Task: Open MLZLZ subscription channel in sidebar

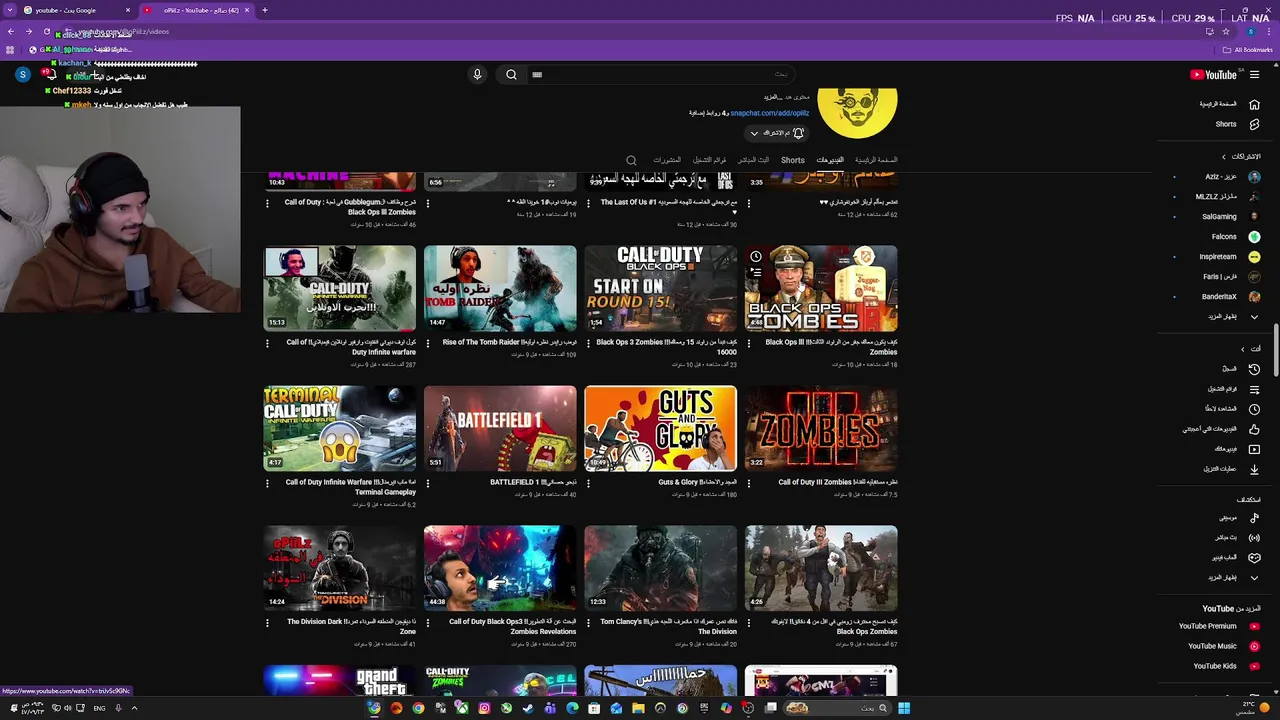Action: pos(1228,197)
